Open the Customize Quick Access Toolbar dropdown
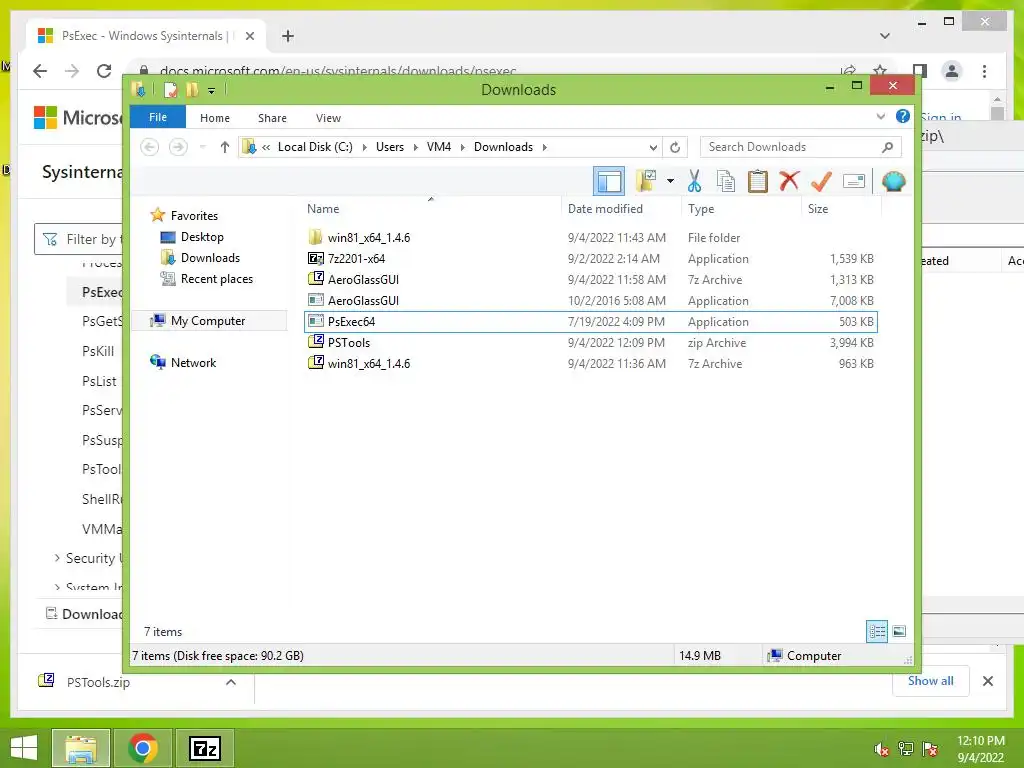Screen dimensions: 1024x768 [212, 91]
